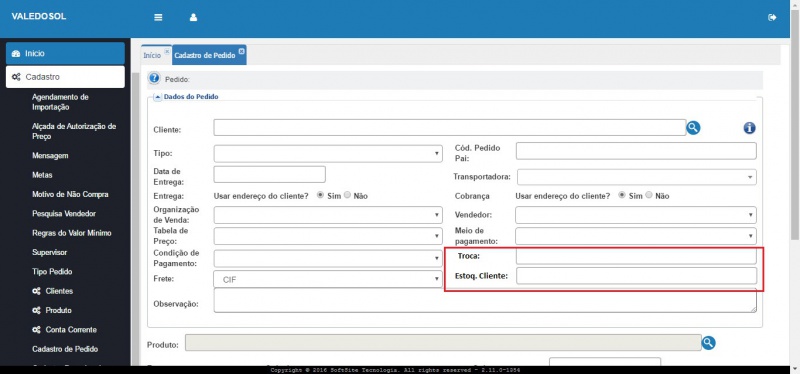Click the help question mark icon

(x=154, y=79)
